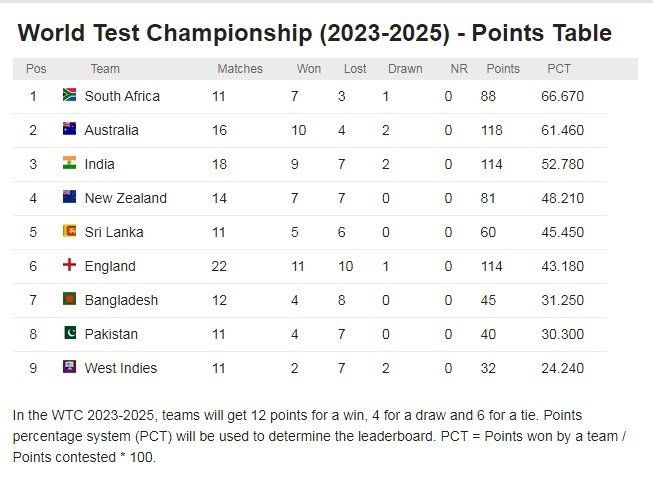The height and width of the screenshot is (497, 653).
Task: Open the England team name
Action: 110,266
